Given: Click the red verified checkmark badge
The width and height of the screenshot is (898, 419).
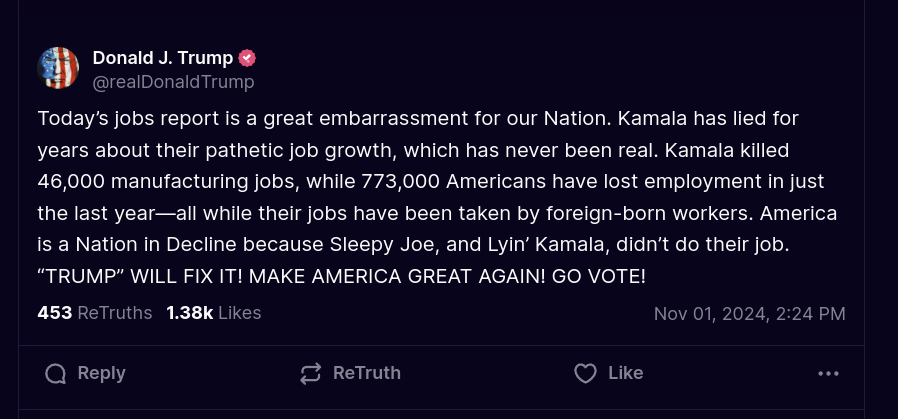Looking at the screenshot, I should 247,58.
